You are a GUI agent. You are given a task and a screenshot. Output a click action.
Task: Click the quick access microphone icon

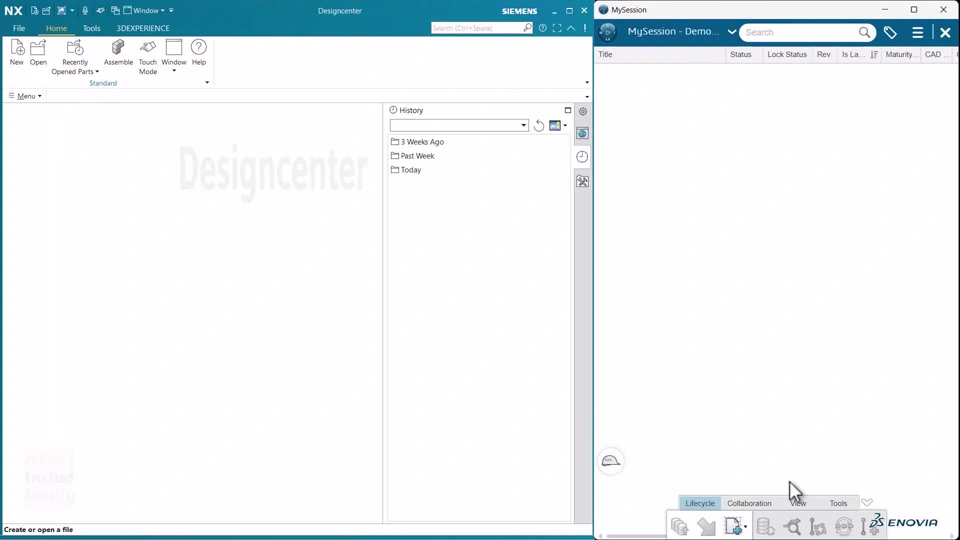tap(85, 10)
